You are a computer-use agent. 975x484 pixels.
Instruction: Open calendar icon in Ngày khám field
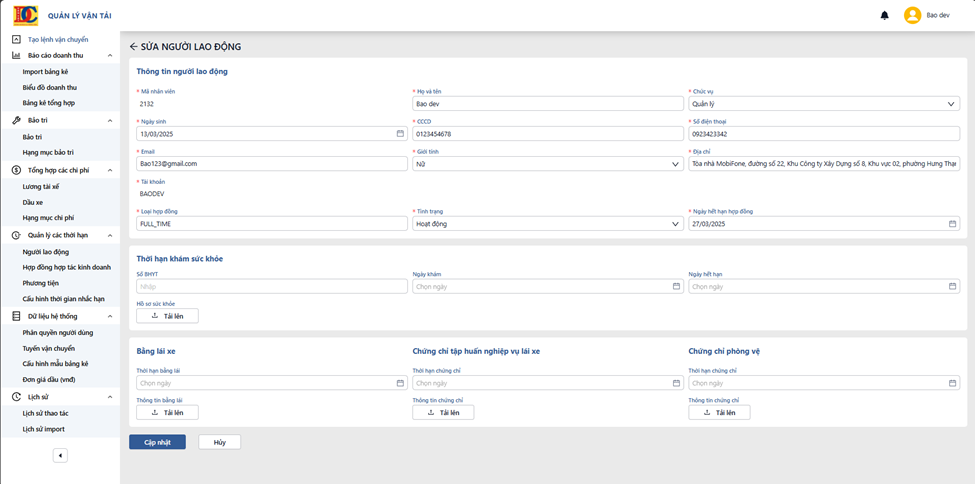click(x=676, y=287)
